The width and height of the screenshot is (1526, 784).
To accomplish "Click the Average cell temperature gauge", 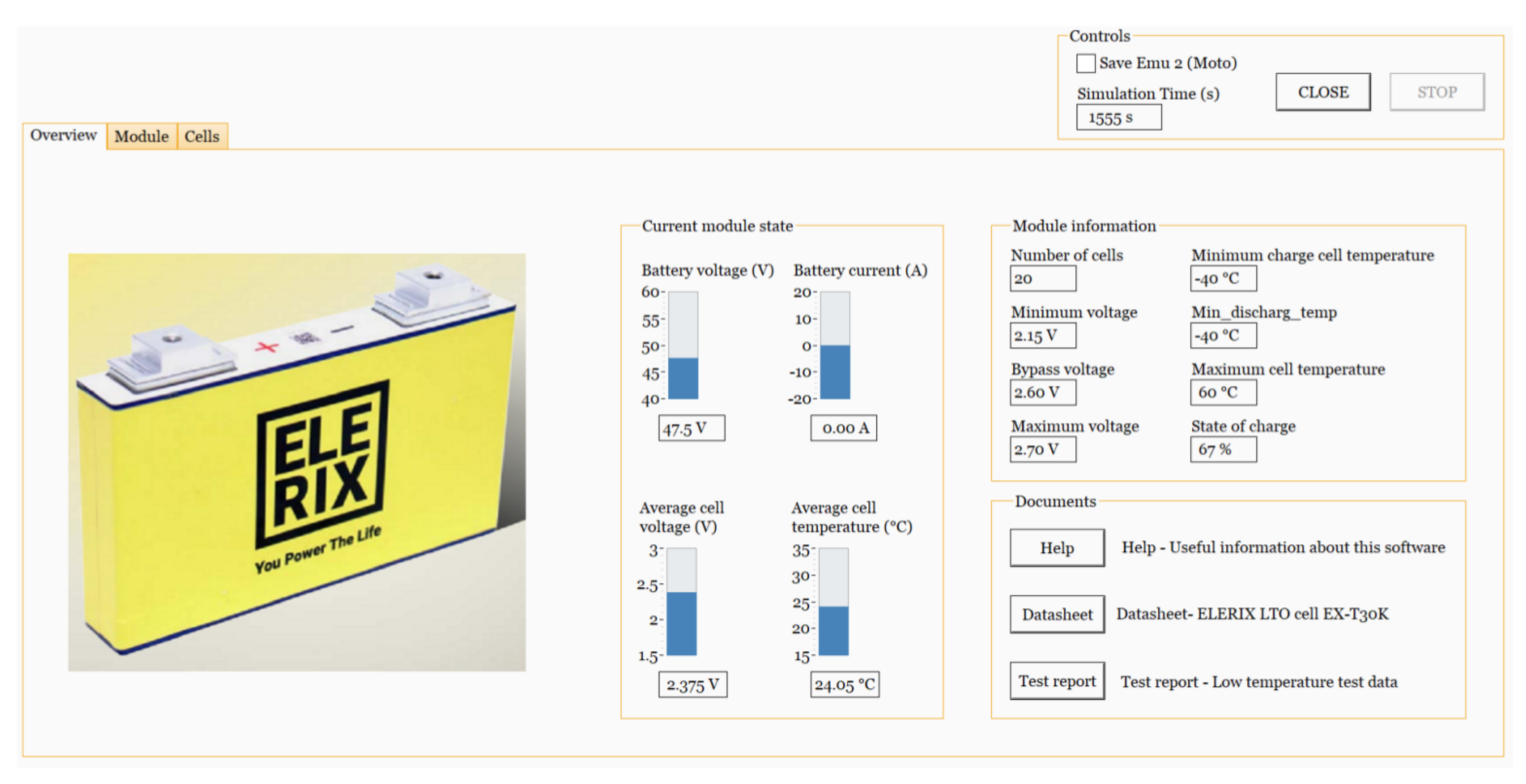I will 834,602.
